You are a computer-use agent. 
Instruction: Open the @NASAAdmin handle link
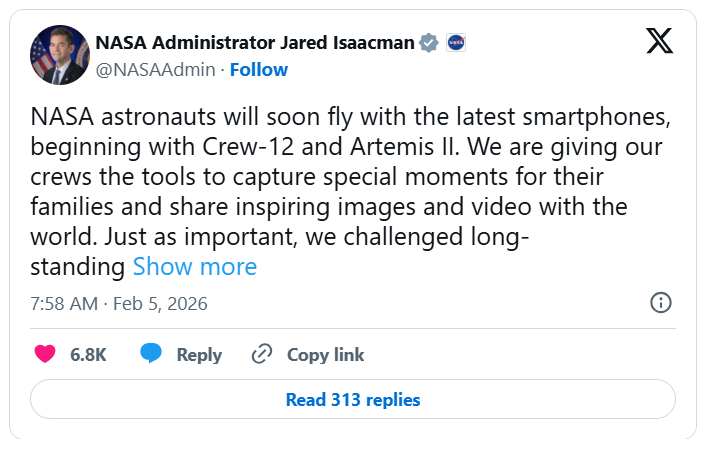(x=156, y=70)
